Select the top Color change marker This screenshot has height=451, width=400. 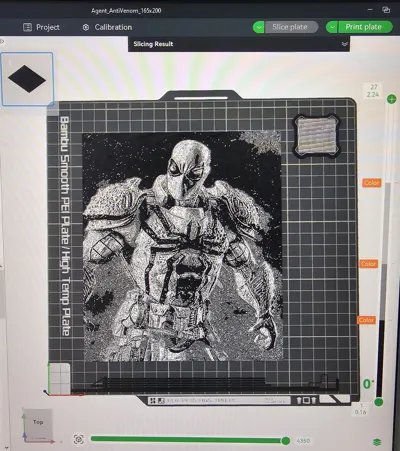pos(372,183)
